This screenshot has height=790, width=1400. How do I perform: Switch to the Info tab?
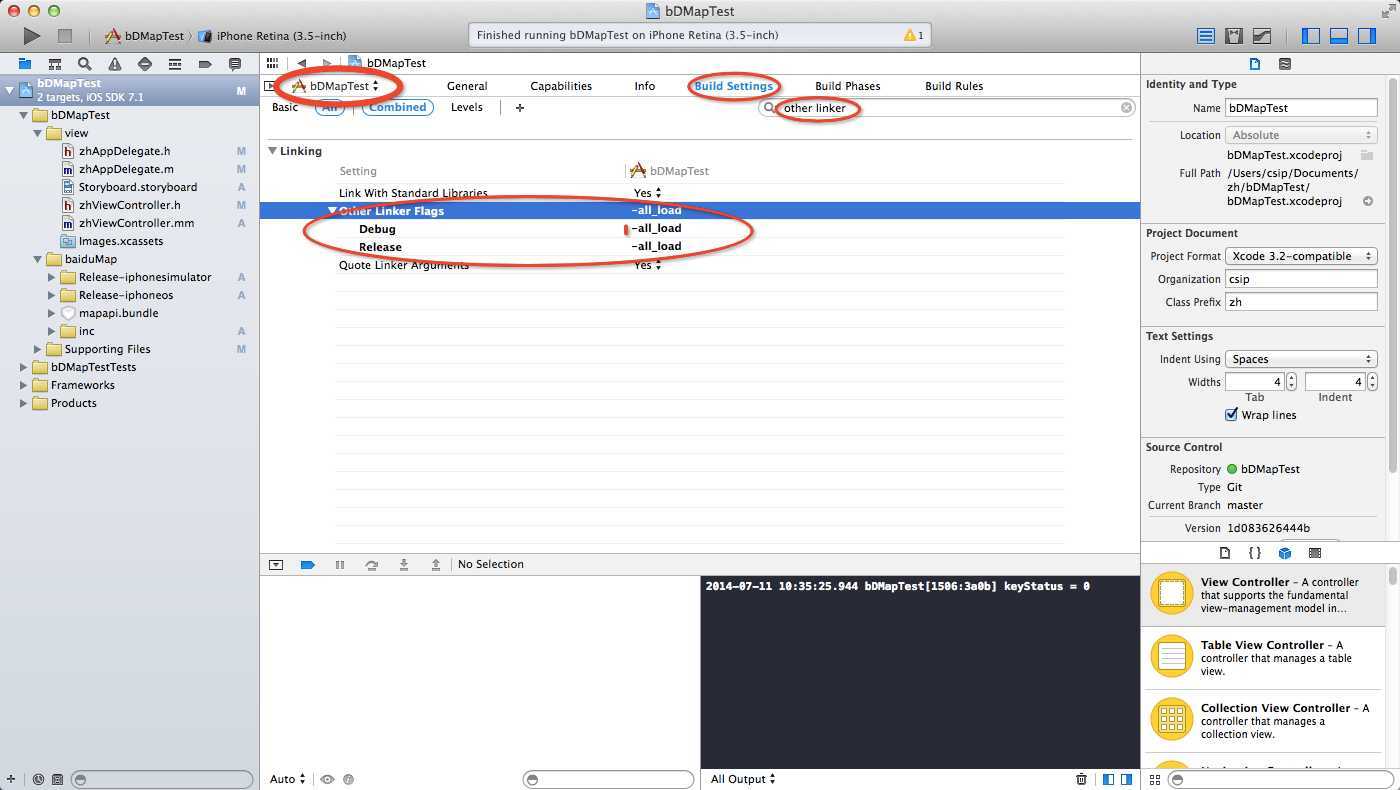(645, 86)
